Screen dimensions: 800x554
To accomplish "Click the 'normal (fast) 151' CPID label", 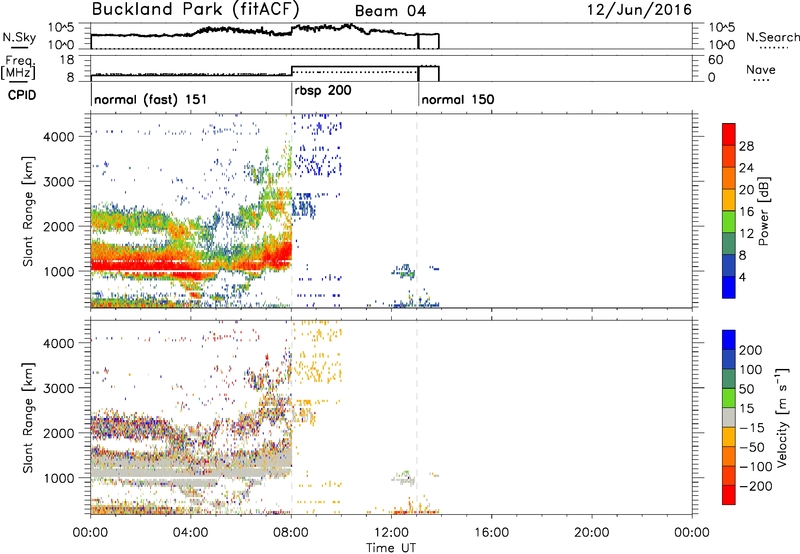I will 151,99.
